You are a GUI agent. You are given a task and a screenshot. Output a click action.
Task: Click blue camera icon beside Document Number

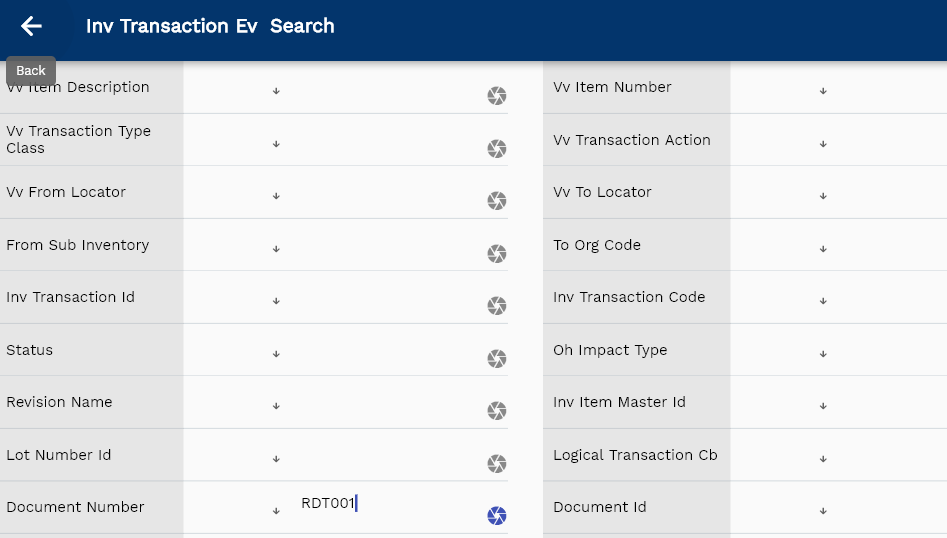click(497, 516)
